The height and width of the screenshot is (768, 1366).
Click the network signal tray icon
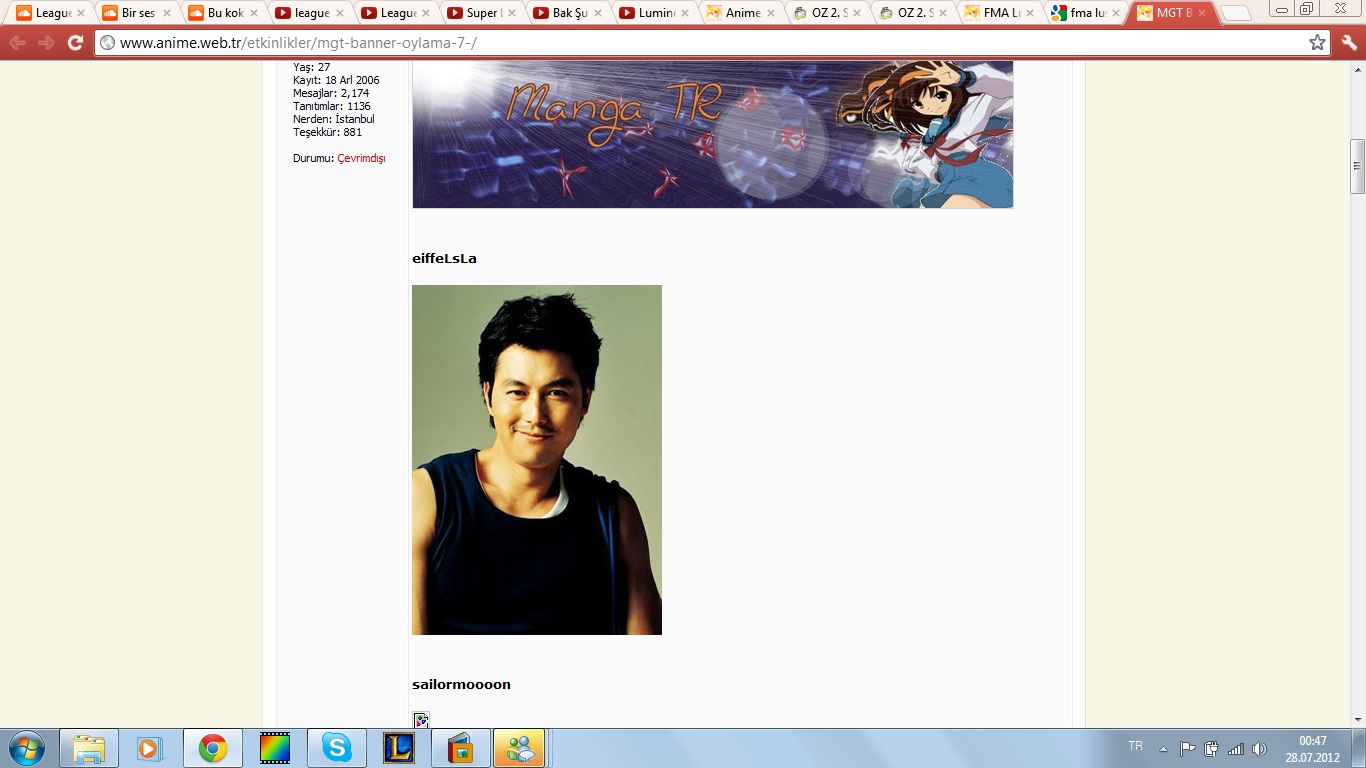click(x=1236, y=749)
